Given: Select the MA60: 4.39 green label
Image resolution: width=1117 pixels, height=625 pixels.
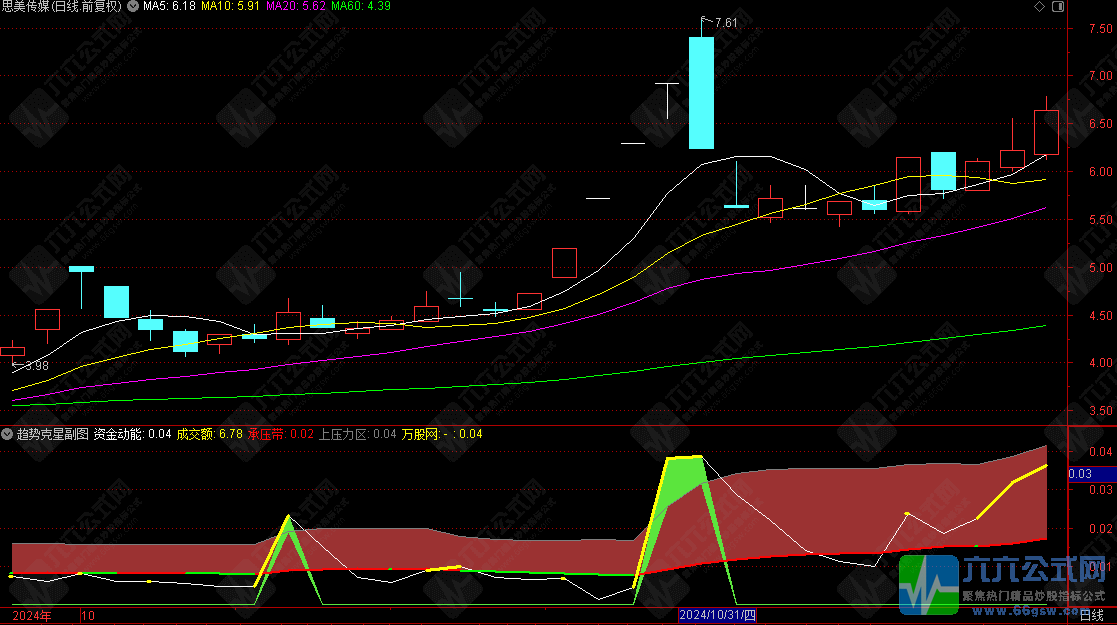Looking at the screenshot, I should (360, 6).
